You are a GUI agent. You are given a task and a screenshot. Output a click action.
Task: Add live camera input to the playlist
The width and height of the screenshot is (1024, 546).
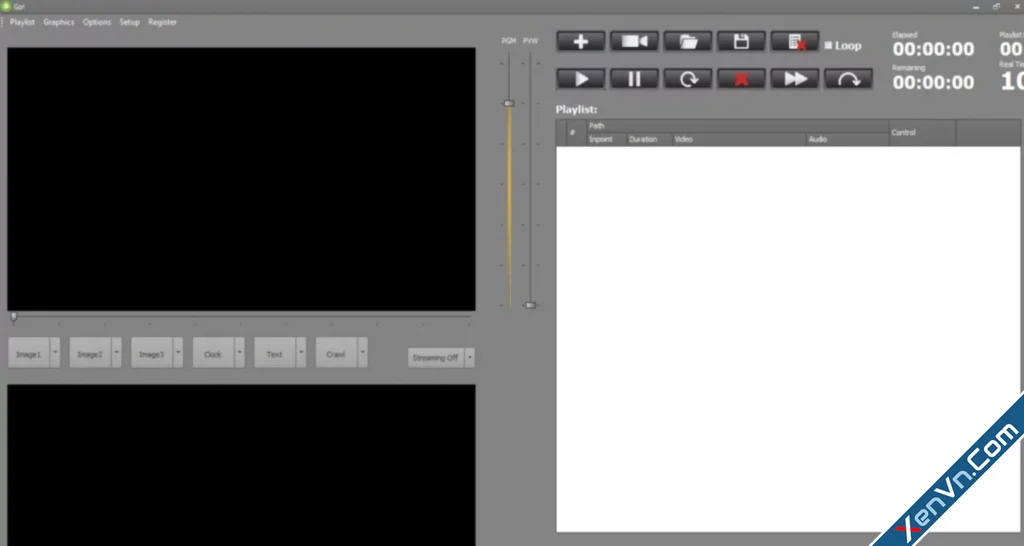tap(634, 42)
